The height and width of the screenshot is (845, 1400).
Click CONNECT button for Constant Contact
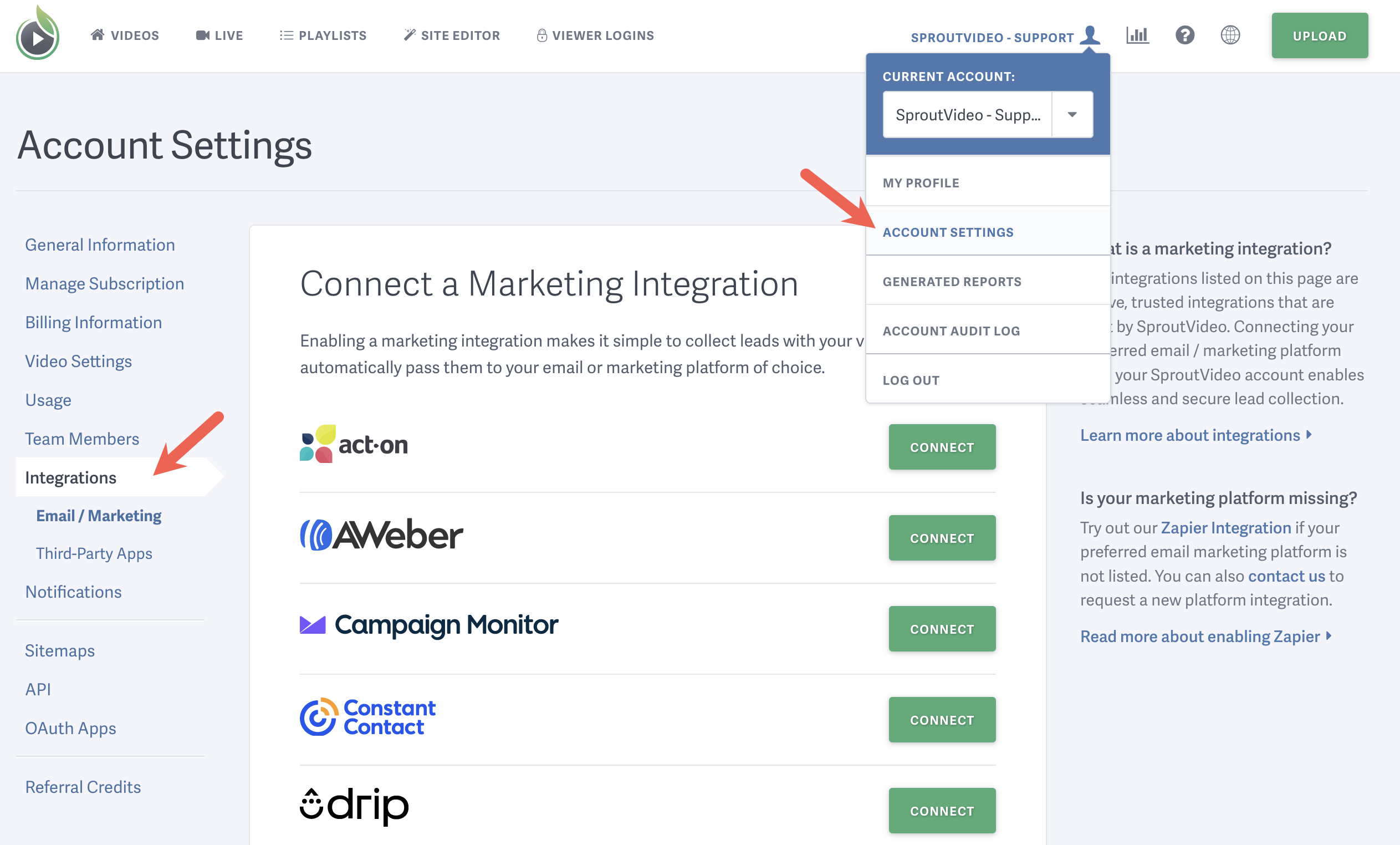coord(941,719)
